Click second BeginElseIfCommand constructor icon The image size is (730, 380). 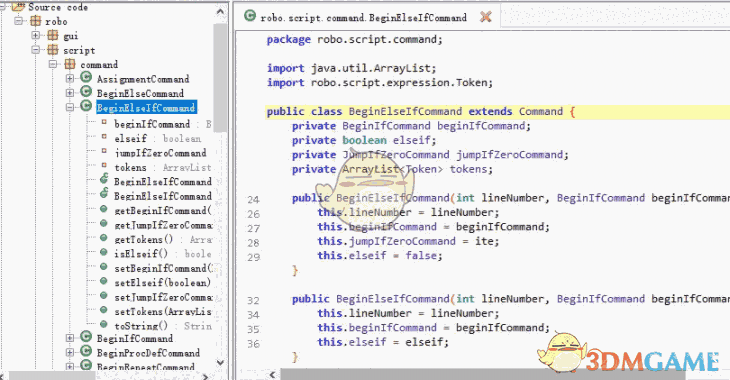(104, 193)
